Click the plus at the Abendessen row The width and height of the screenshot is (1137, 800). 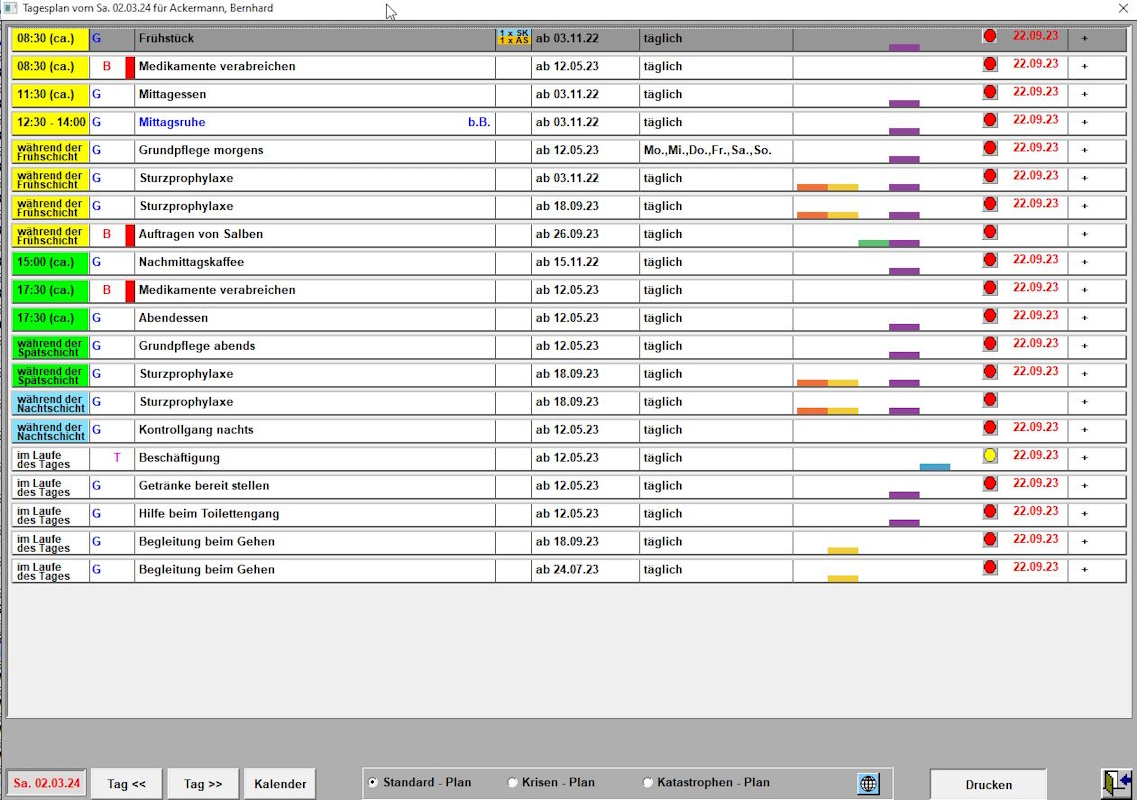[1085, 318]
